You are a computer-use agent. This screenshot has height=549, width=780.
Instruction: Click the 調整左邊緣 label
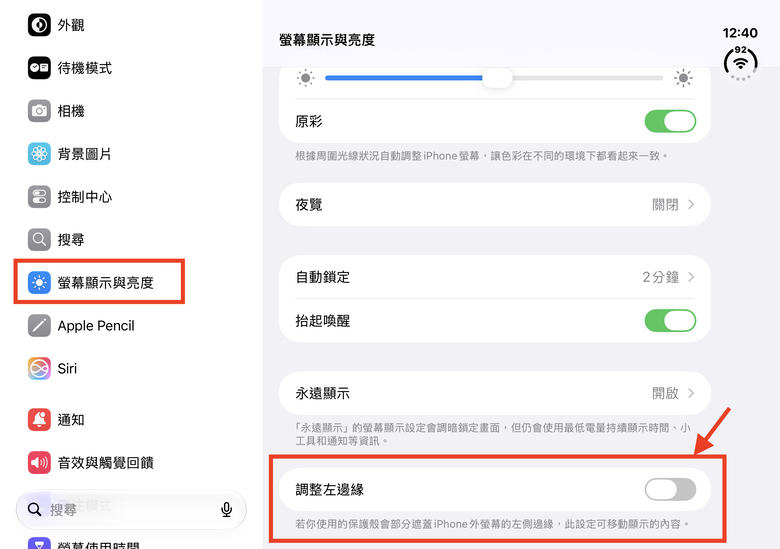click(330, 490)
